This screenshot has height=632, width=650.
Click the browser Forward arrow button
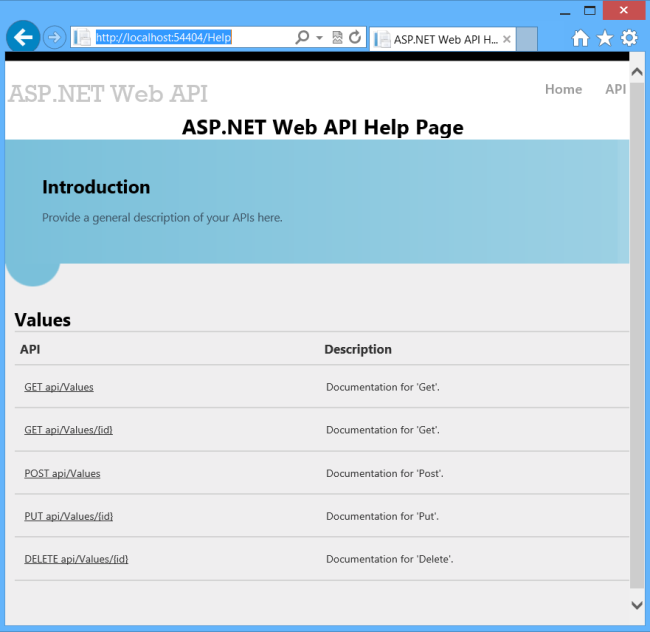click(55, 38)
